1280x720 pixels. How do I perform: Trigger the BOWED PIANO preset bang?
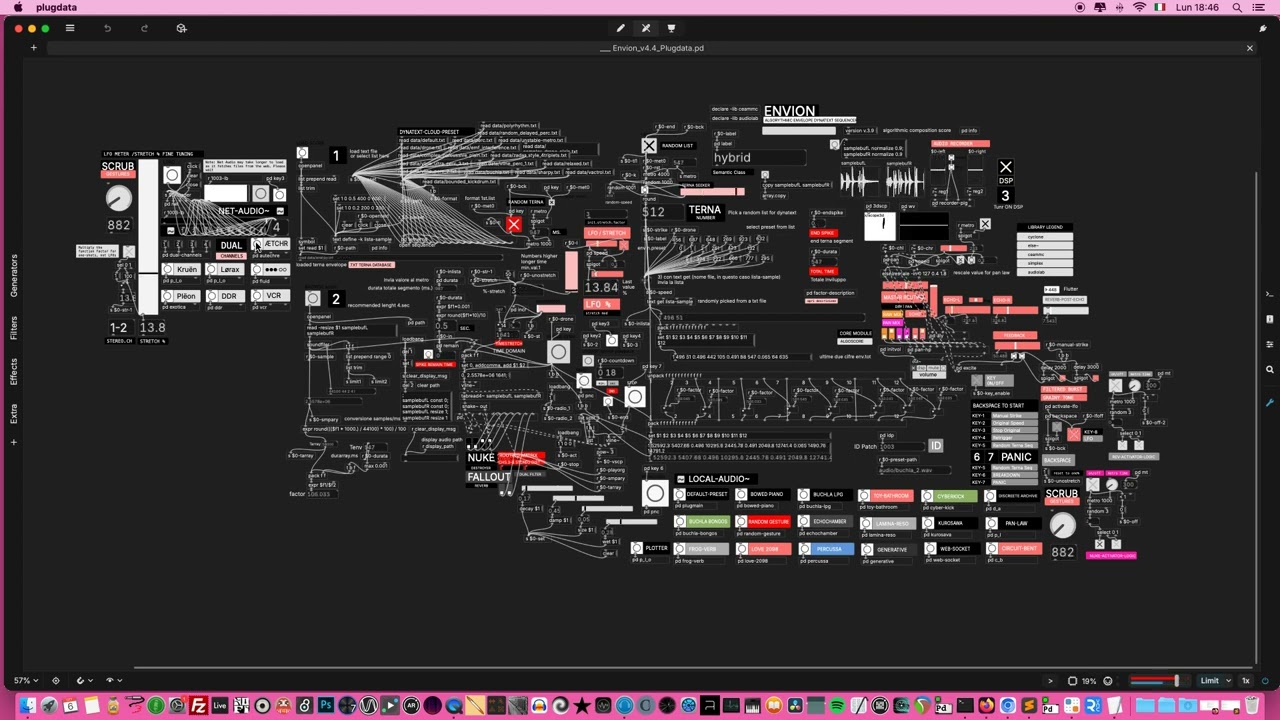[x=741, y=495]
